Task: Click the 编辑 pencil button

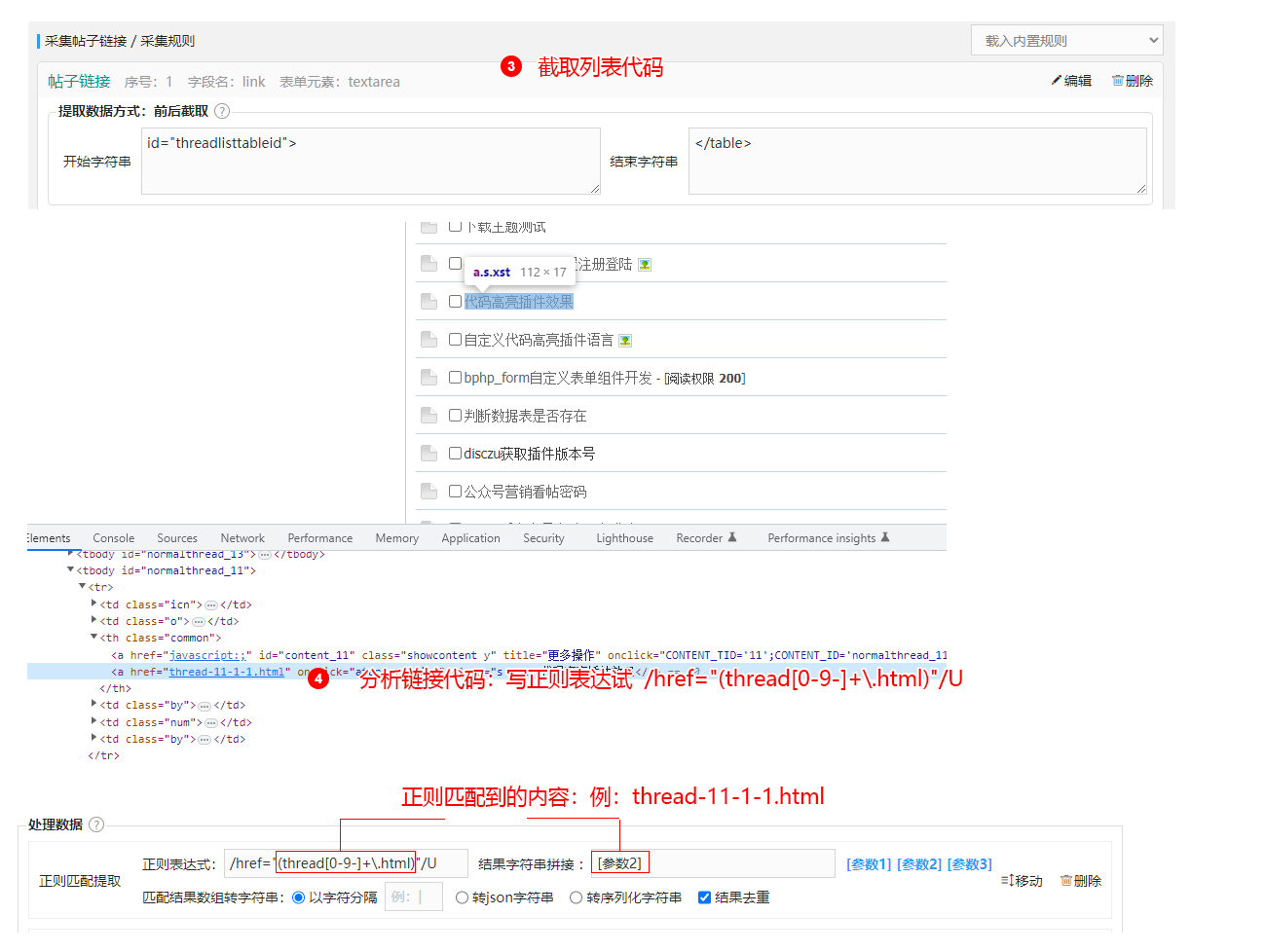Action: click(x=1071, y=81)
